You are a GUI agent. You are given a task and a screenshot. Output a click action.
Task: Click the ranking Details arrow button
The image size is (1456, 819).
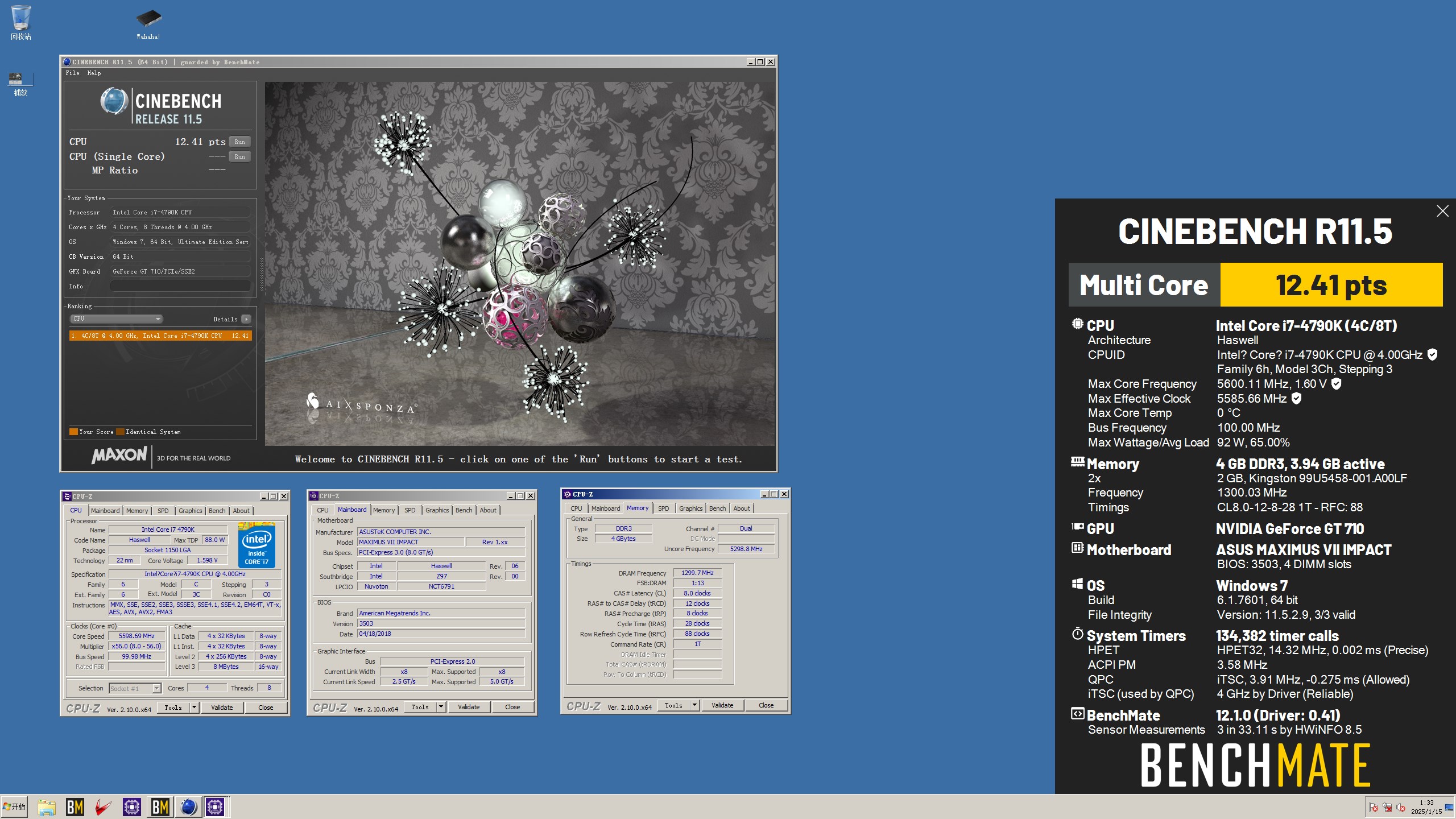coord(246,319)
